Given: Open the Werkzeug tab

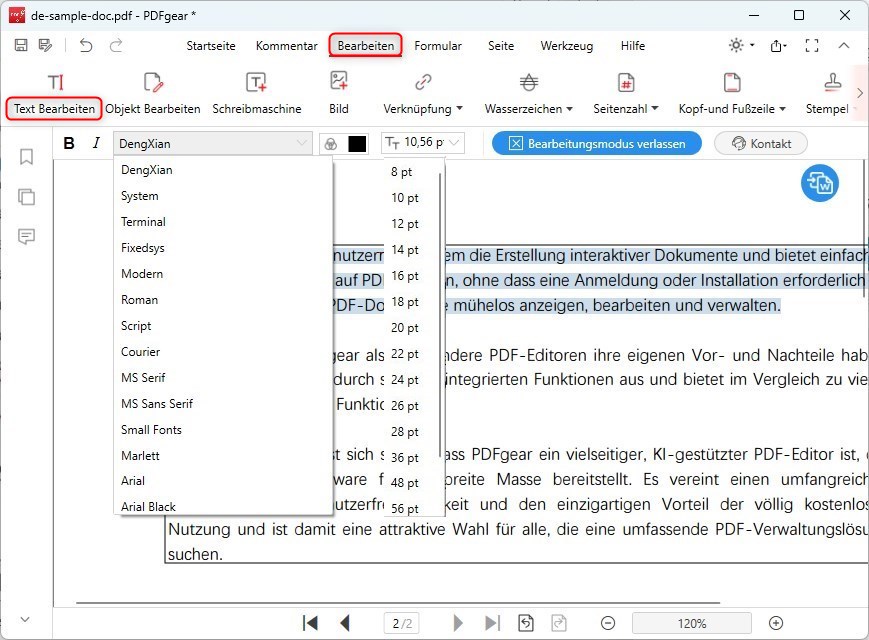Looking at the screenshot, I should pyautogui.click(x=566, y=46).
